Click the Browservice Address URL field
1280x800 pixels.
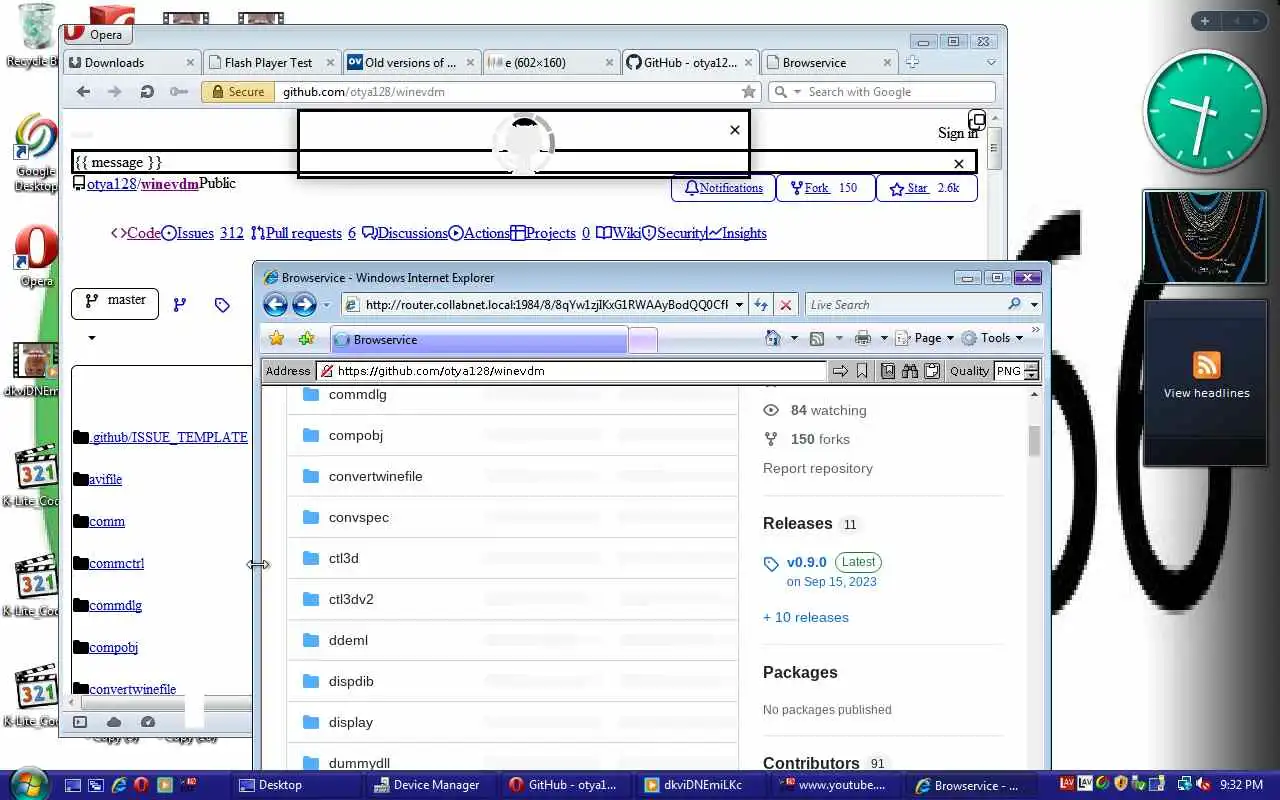tap(571, 371)
